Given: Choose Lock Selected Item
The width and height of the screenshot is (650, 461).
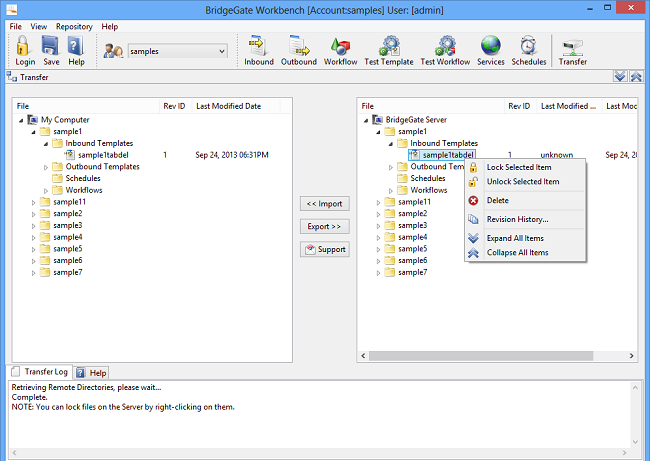Looking at the screenshot, I should click(x=525, y=167).
